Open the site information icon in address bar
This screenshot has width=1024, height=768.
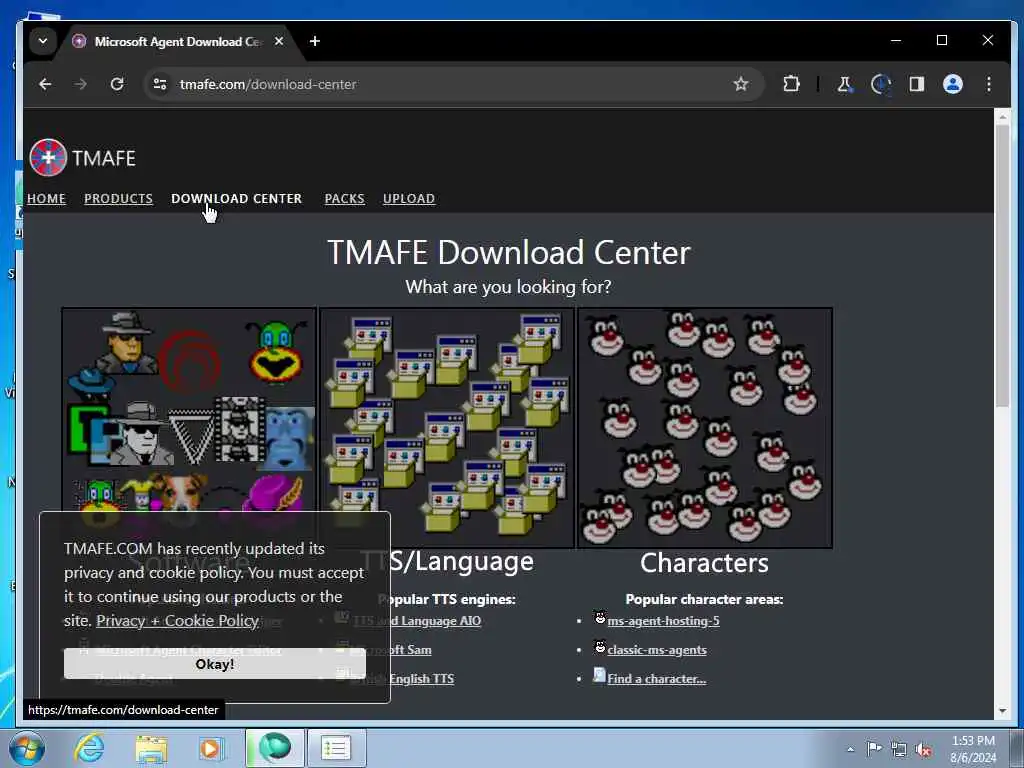(160, 84)
